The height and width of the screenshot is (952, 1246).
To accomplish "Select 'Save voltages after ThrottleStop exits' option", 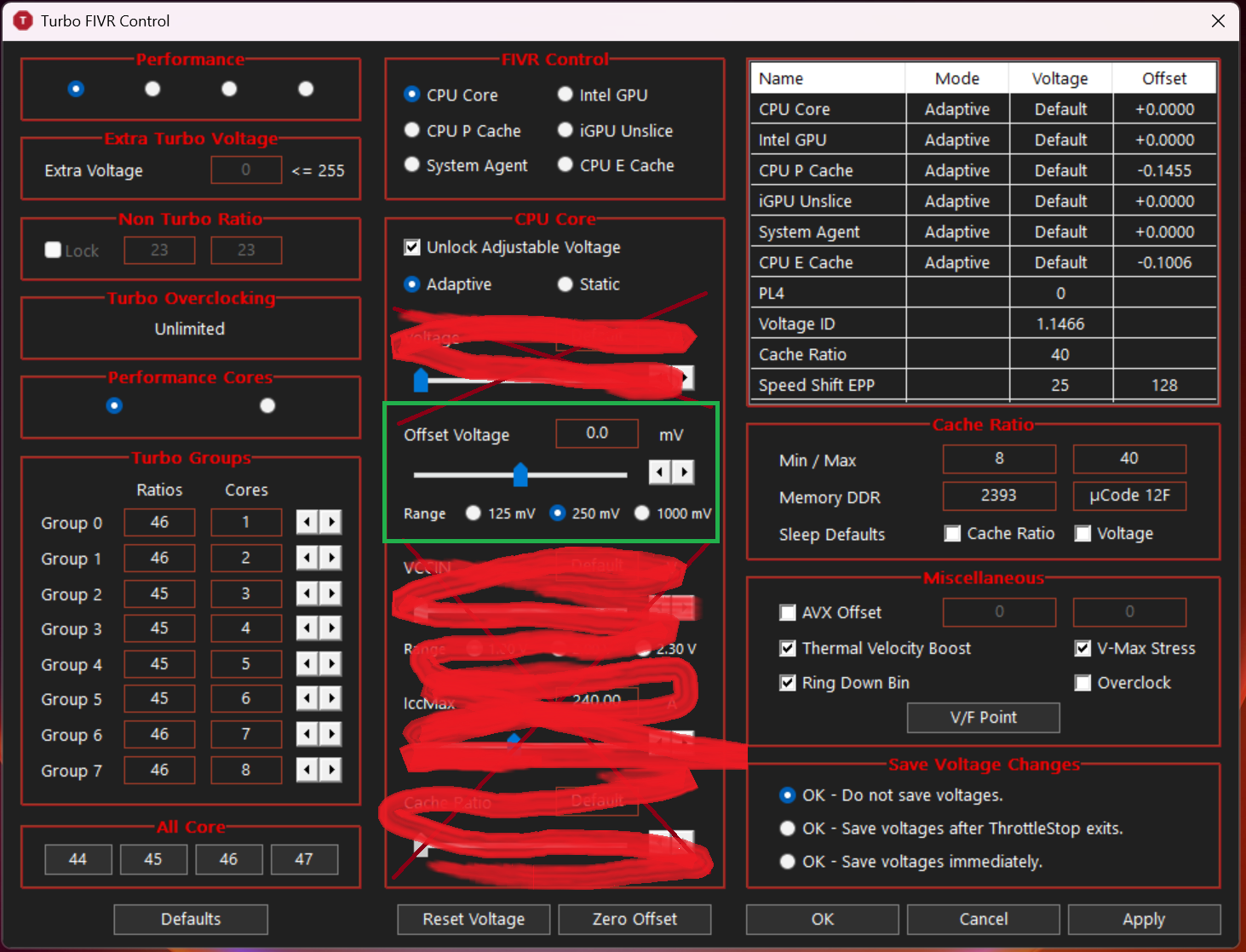I will point(788,829).
